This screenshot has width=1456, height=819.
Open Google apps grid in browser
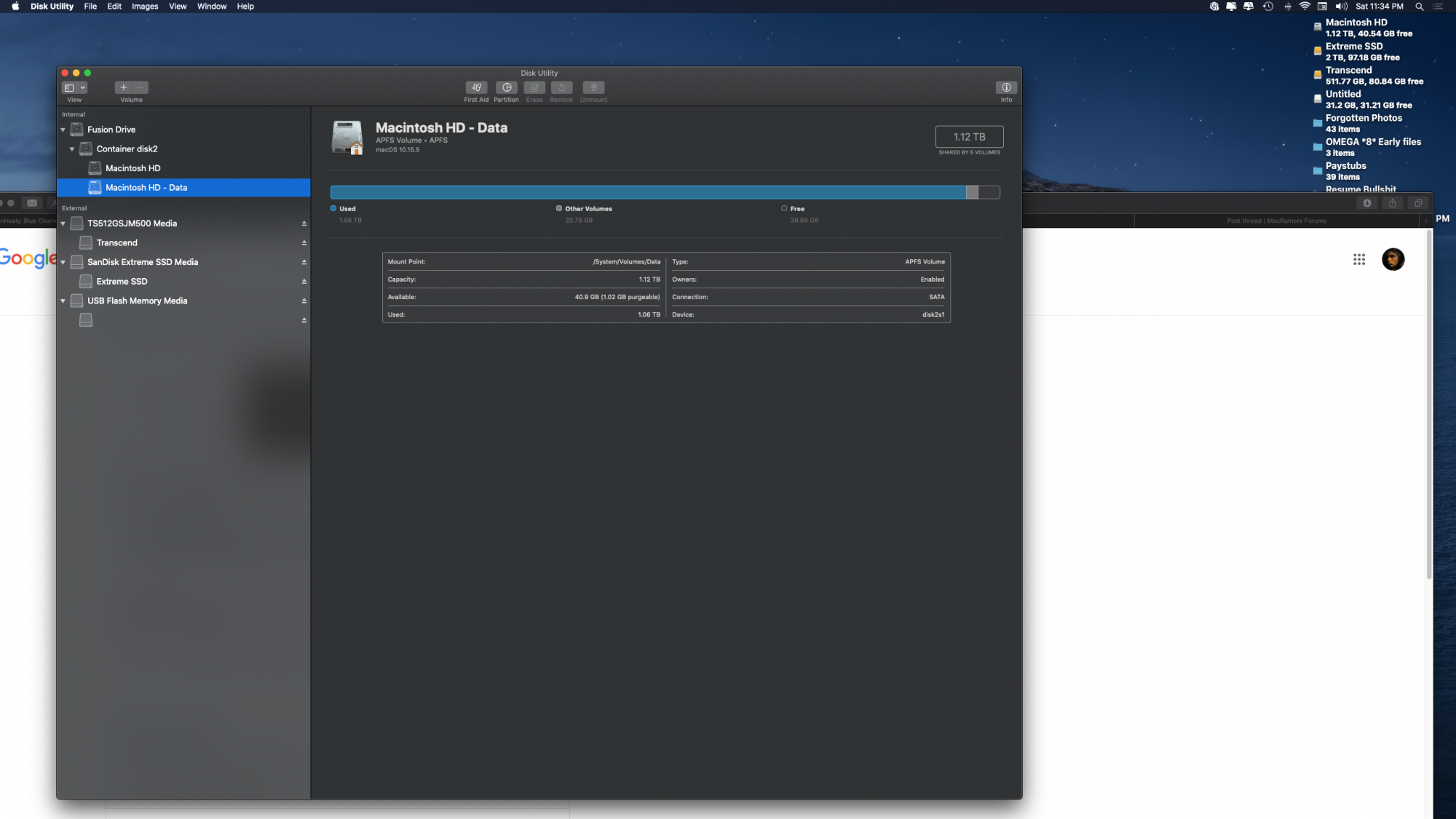click(x=1358, y=260)
